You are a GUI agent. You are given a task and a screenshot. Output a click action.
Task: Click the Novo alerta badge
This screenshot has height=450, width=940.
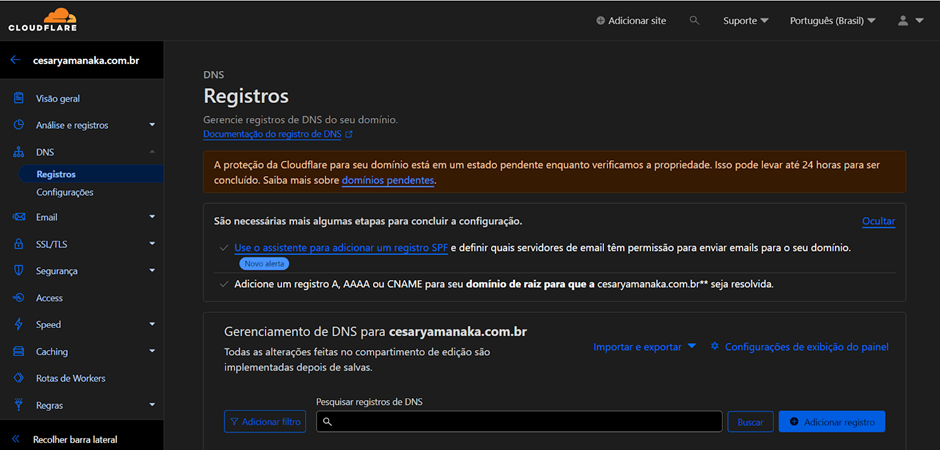tap(264, 264)
